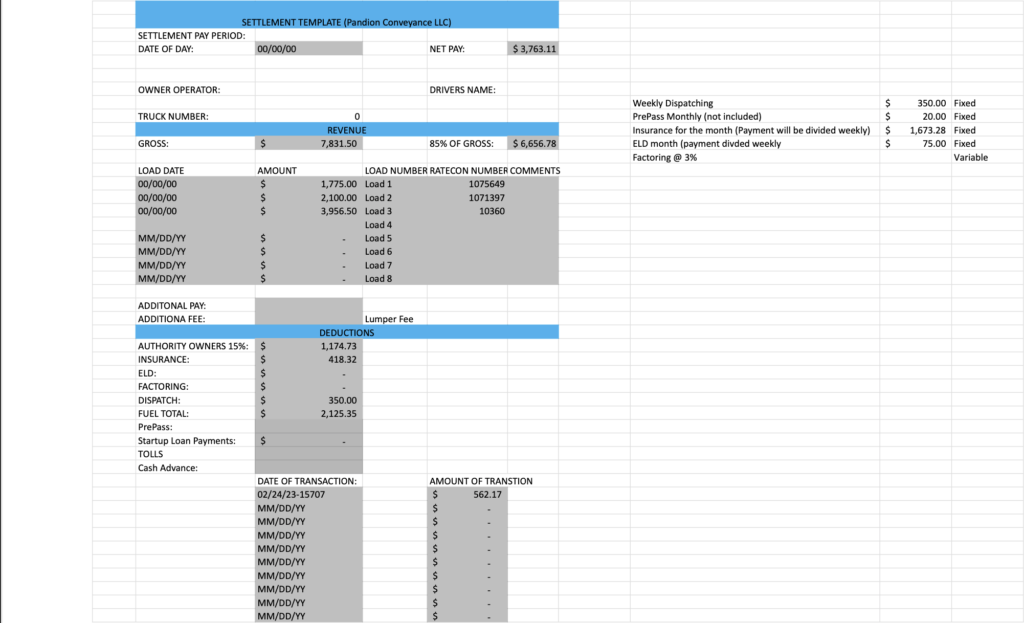1024x623 pixels.
Task: Click the GROSS amount 7,831.50
Action: point(309,144)
